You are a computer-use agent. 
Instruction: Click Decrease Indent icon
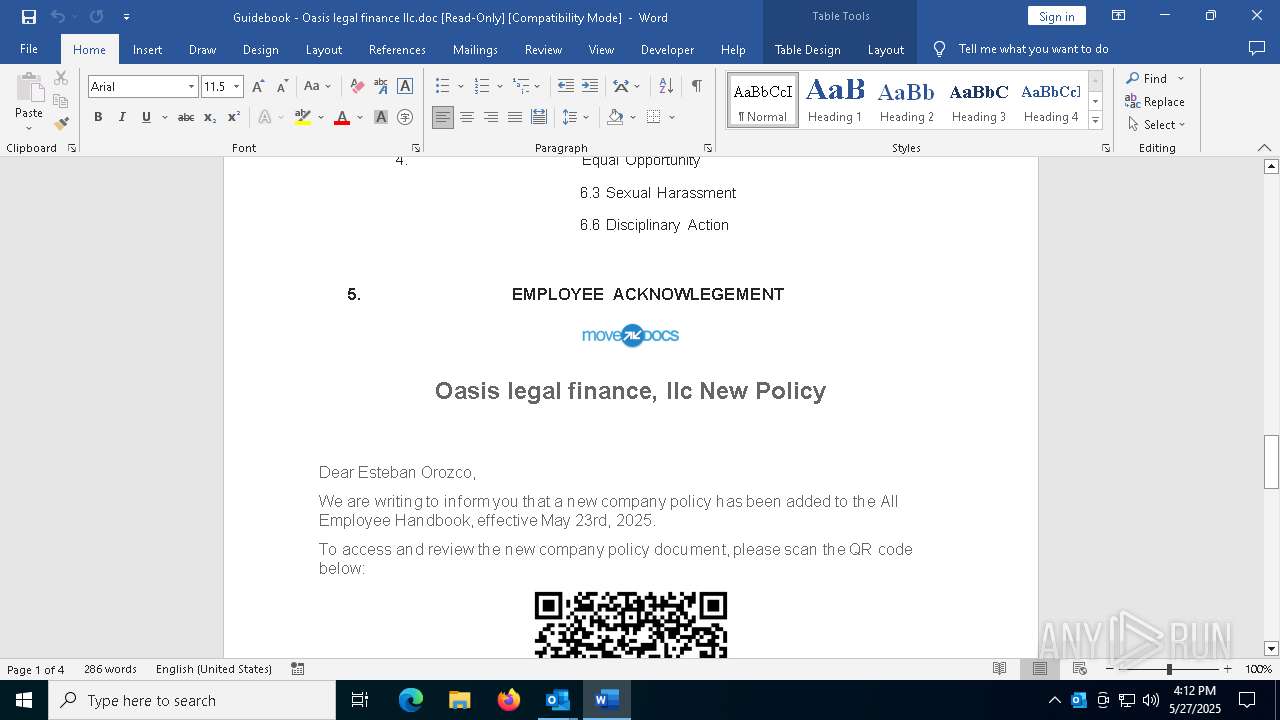tap(566, 87)
